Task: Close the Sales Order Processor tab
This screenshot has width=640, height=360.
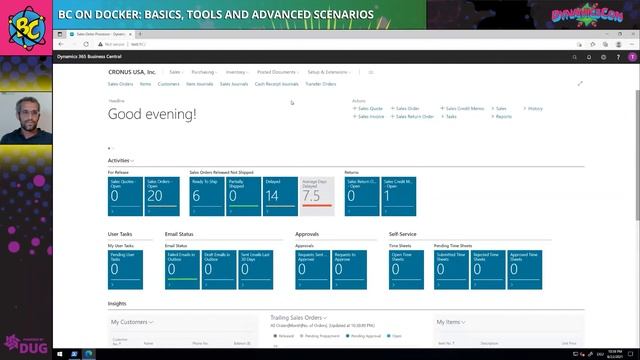Action: click(x=130, y=34)
